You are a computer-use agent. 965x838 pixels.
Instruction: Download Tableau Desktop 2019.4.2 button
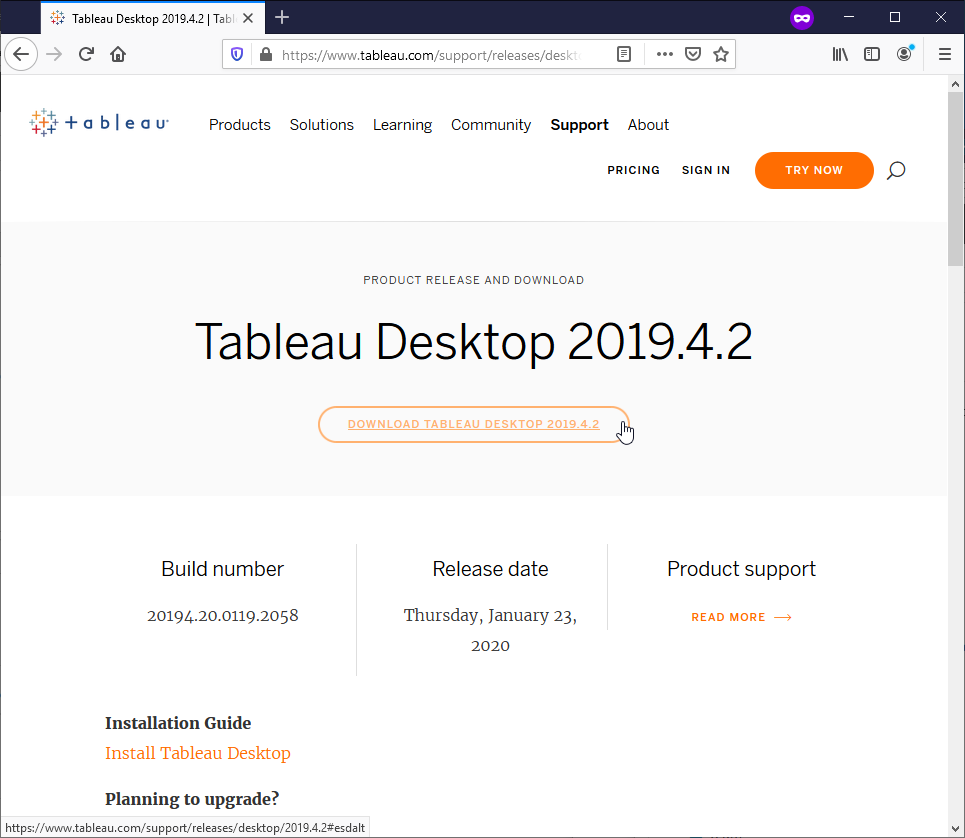[474, 425]
